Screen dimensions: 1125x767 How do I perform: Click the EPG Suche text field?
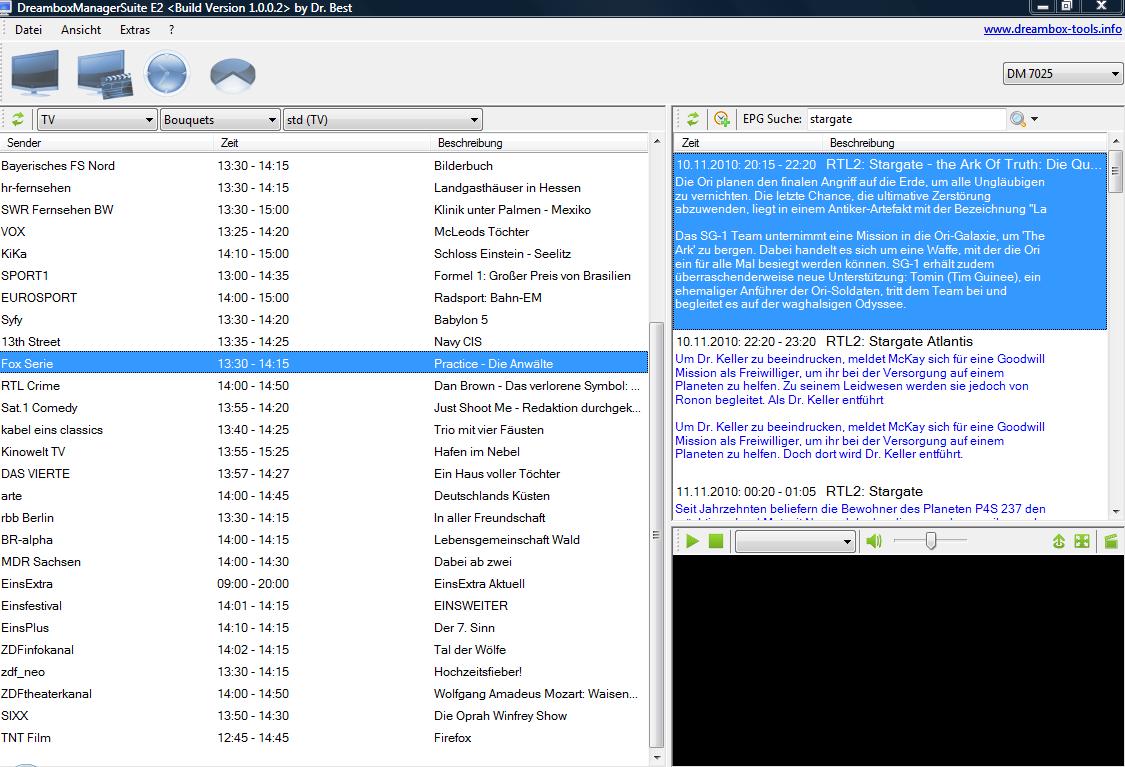coord(904,119)
